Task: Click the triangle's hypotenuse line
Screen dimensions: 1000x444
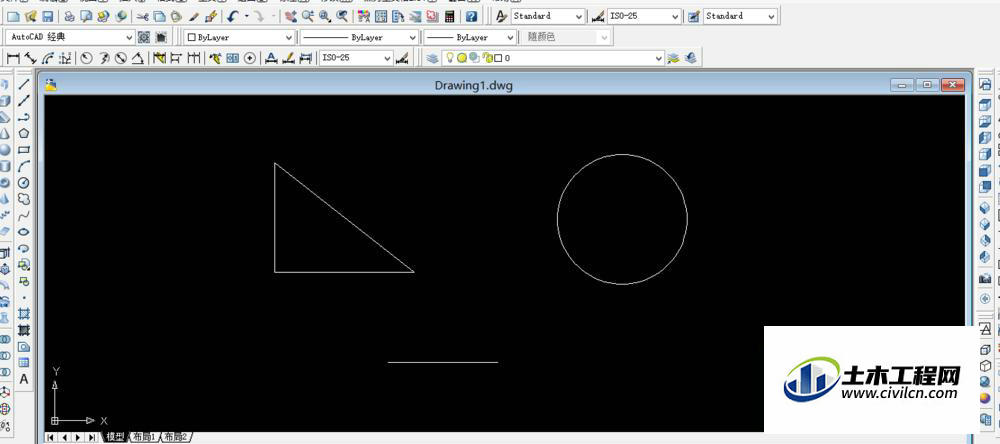Action: click(344, 218)
